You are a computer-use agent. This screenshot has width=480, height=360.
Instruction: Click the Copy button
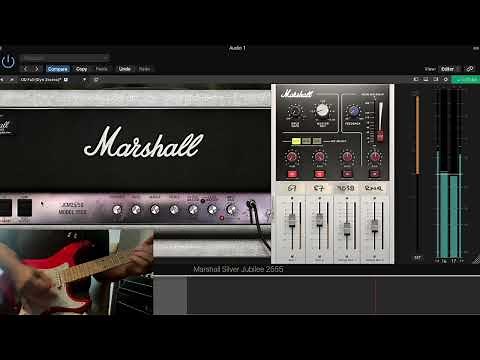81,69
